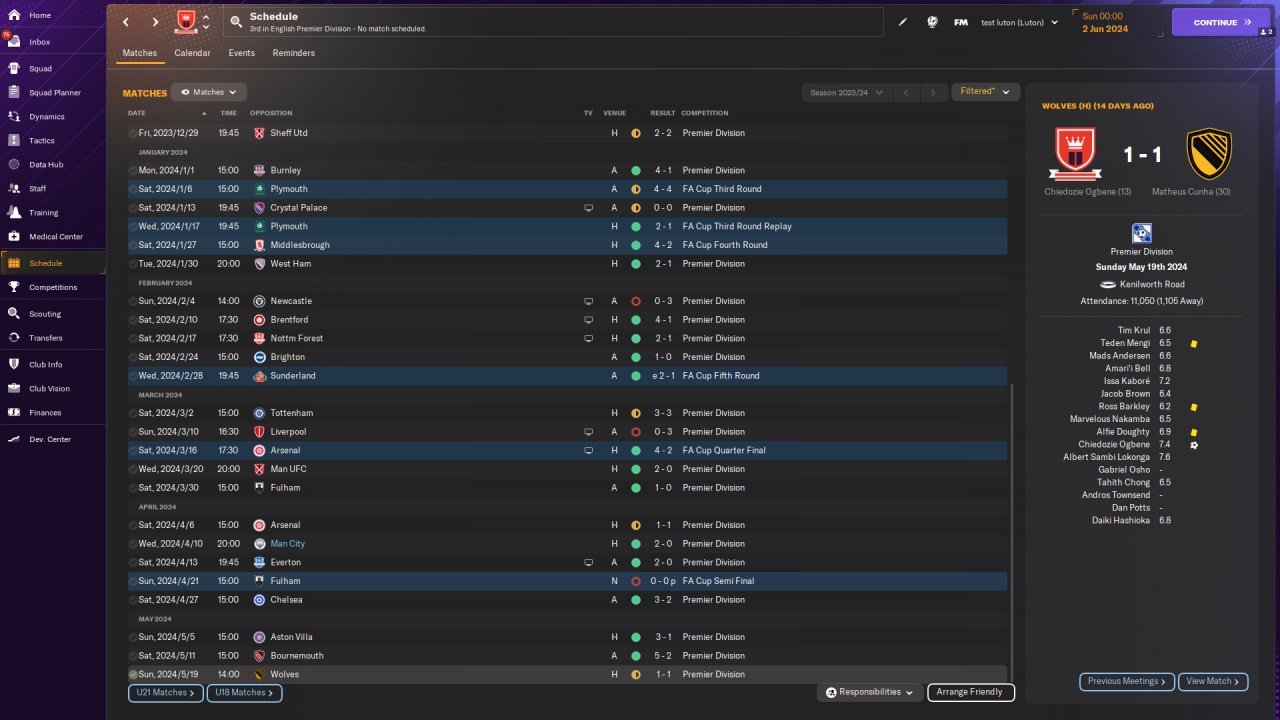The height and width of the screenshot is (720, 1280).
Task: Click the Man City opposition link
Action: (x=287, y=544)
